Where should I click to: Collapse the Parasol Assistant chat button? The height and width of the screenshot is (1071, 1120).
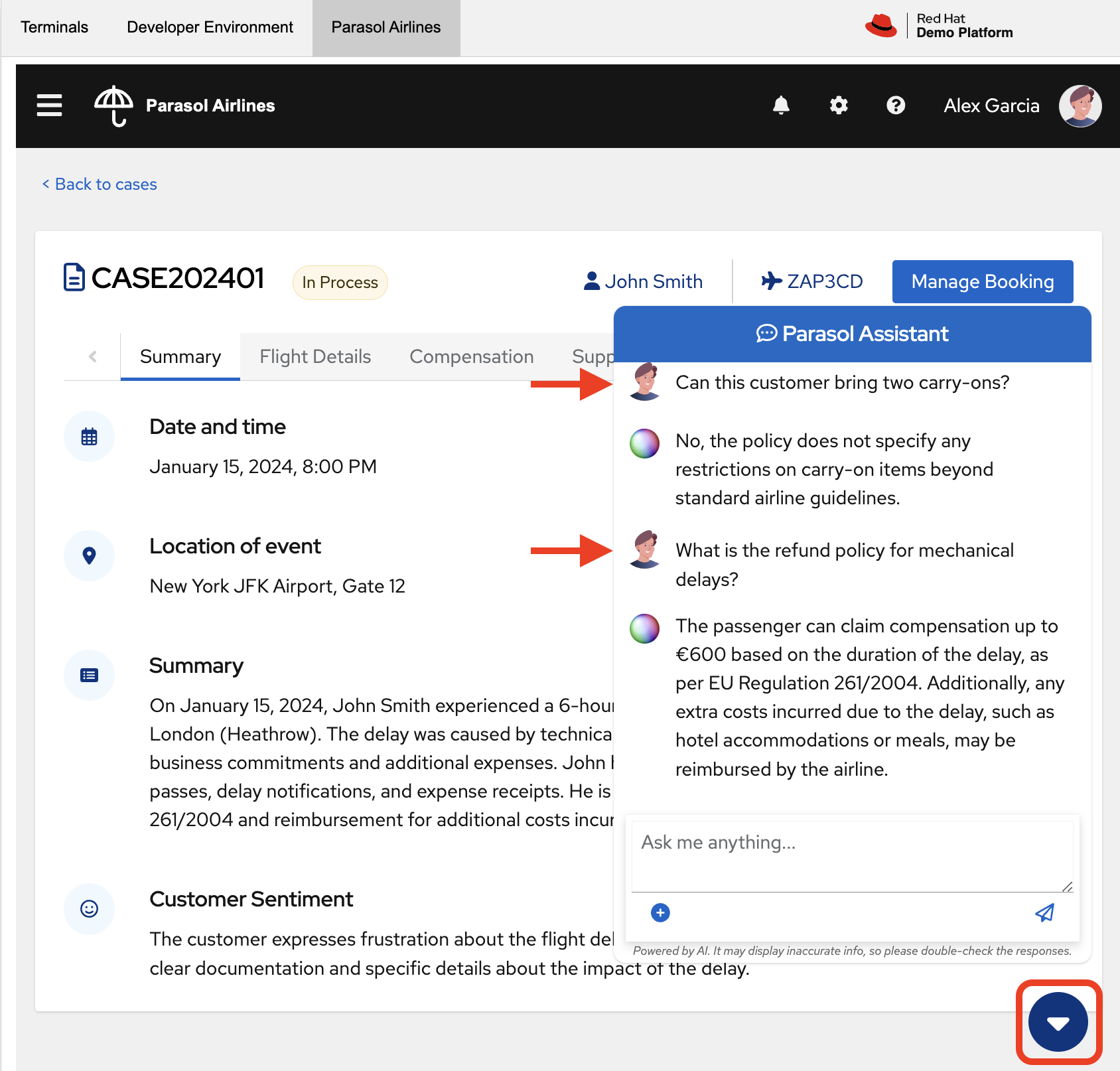tap(1058, 1023)
